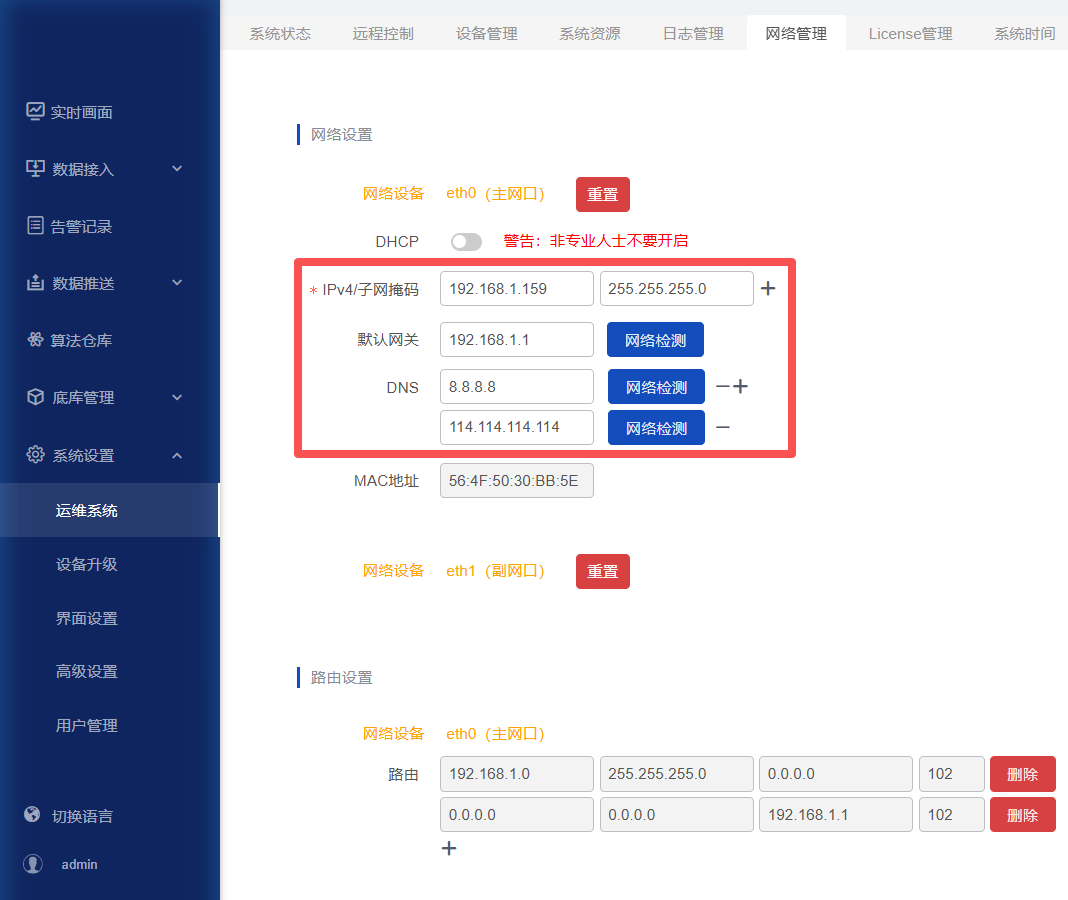This screenshot has height=900, width=1068.
Task: Click 网络检测 next to default gateway
Action: pyautogui.click(x=655, y=340)
